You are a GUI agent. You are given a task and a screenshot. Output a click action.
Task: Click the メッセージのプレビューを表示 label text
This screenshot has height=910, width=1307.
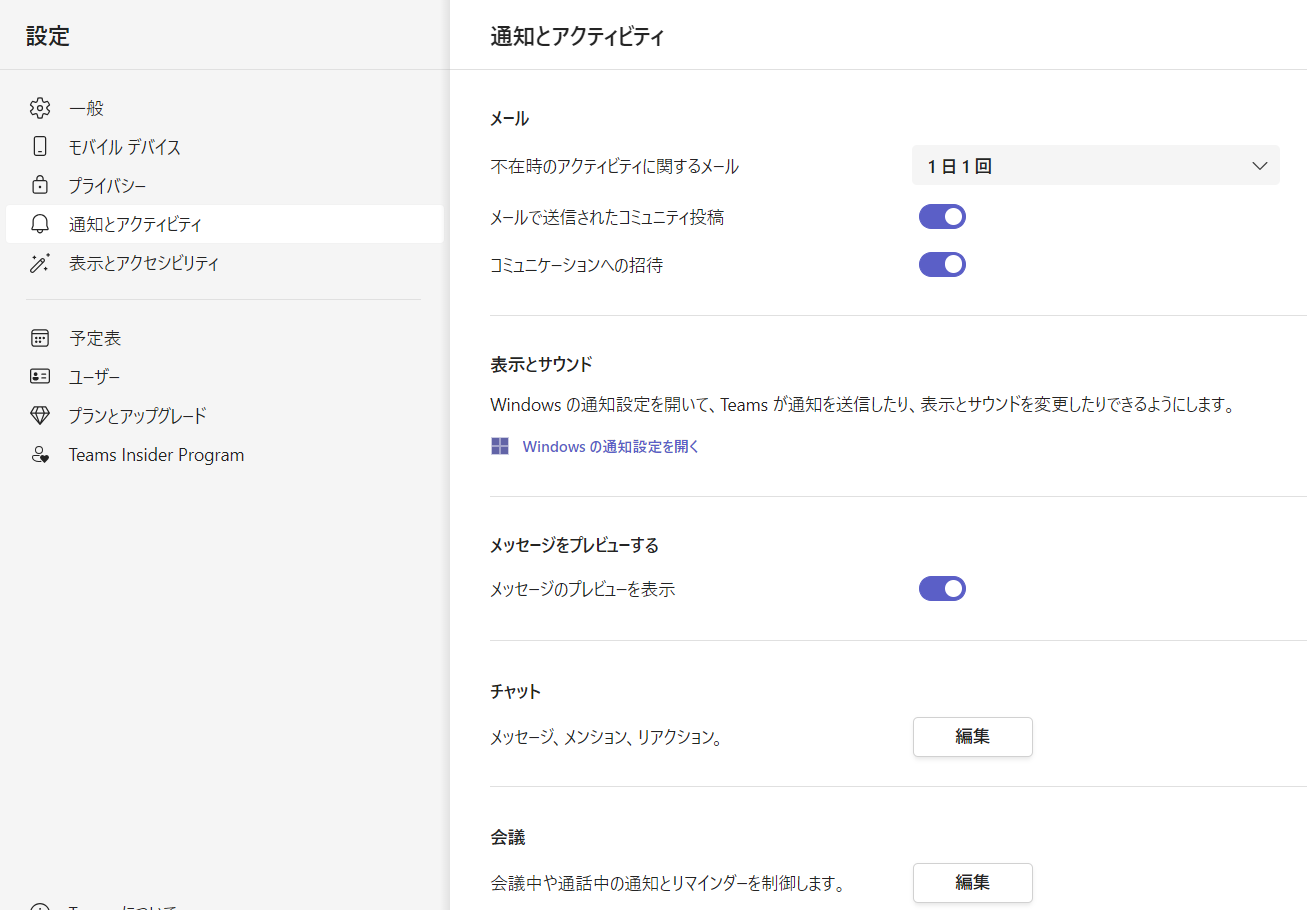click(583, 590)
